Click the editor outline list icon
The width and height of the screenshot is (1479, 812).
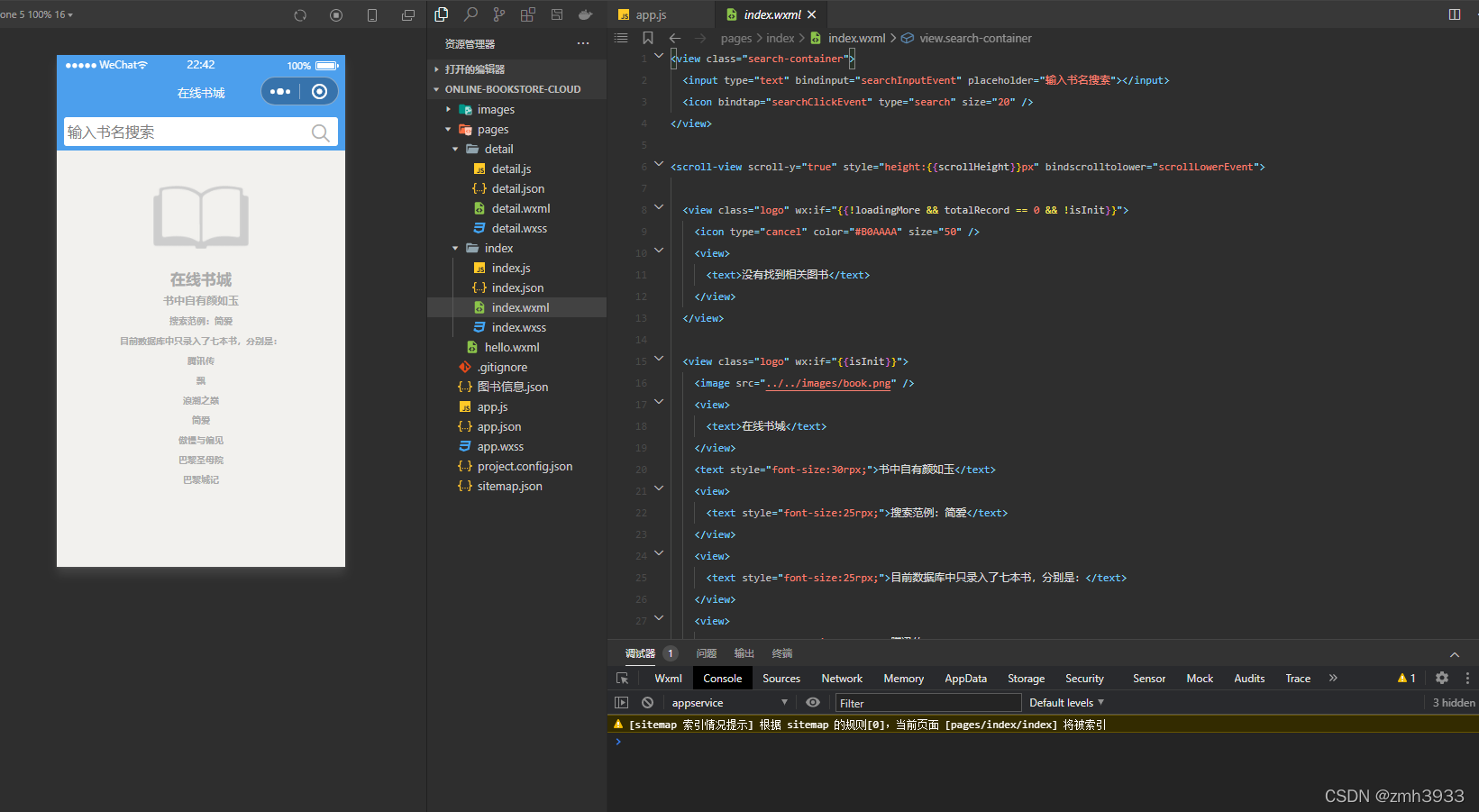coord(621,38)
